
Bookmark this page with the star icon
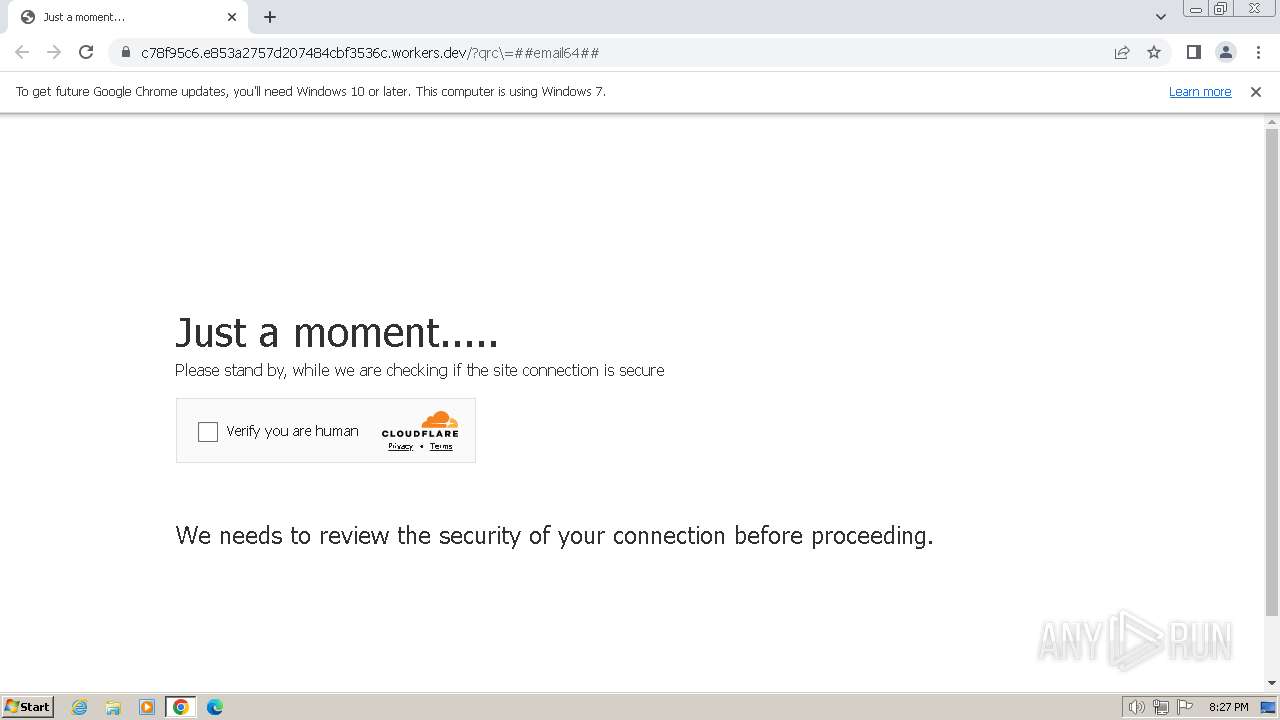(x=1154, y=52)
